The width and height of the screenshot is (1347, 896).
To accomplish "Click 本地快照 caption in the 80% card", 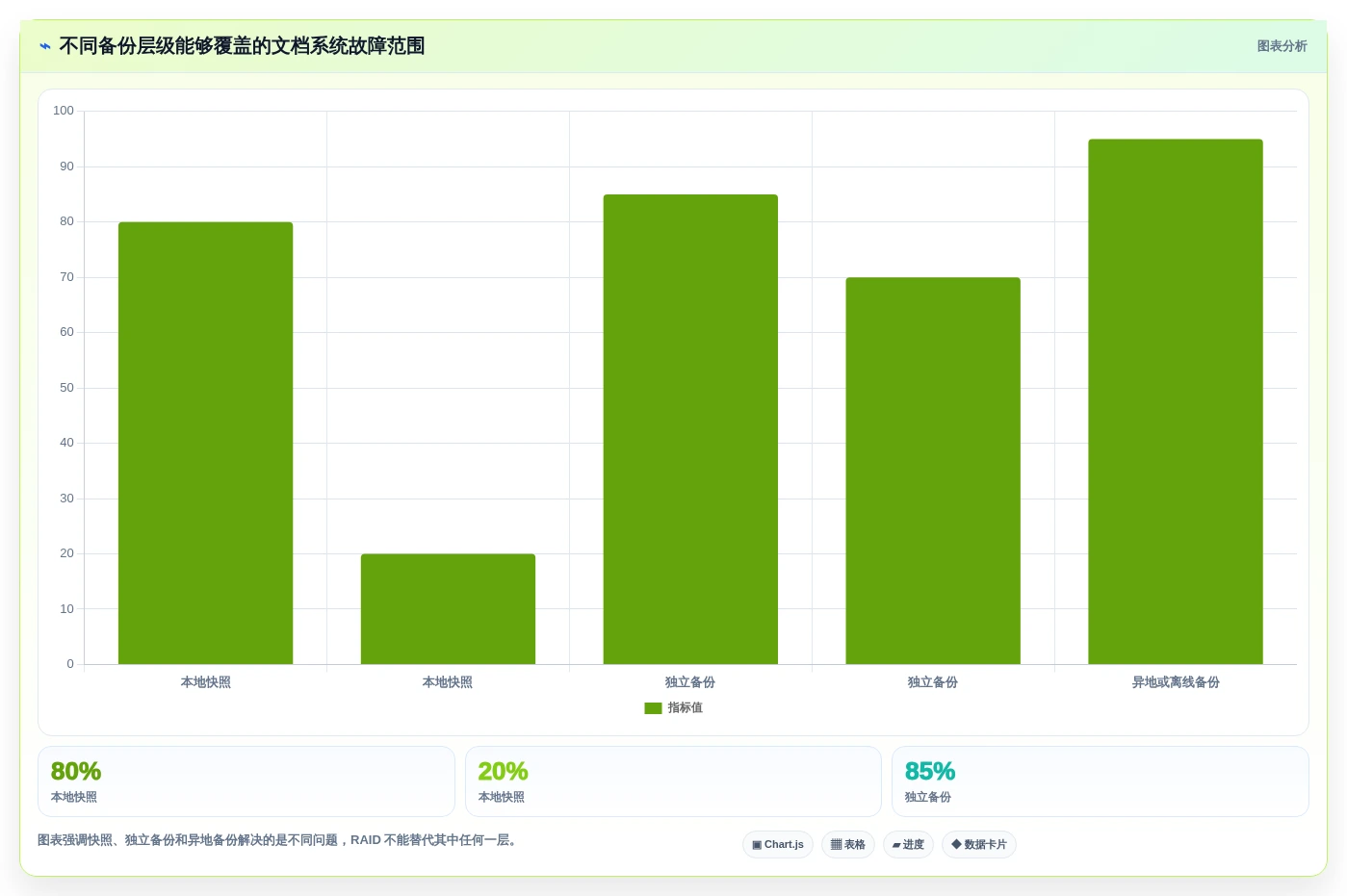I will coord(74,797).
